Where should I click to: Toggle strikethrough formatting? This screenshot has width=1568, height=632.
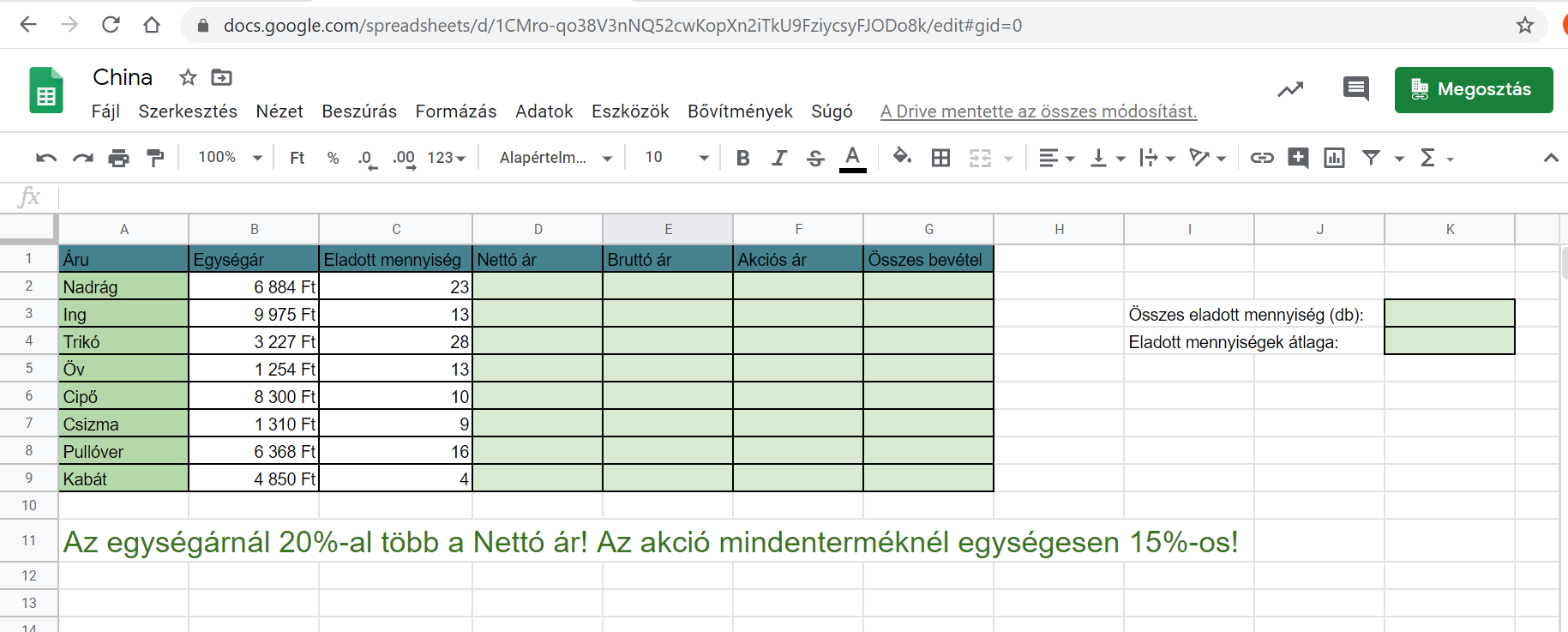tap(815, 158)
